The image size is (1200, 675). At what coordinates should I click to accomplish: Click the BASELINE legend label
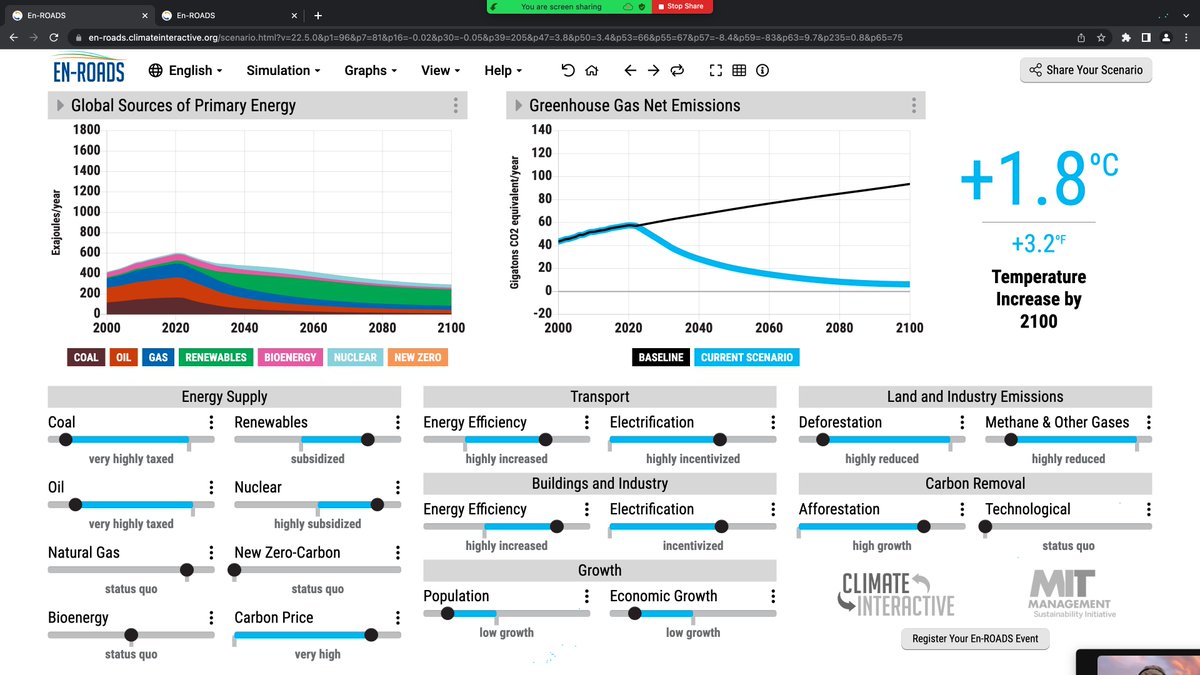(661, 357)
